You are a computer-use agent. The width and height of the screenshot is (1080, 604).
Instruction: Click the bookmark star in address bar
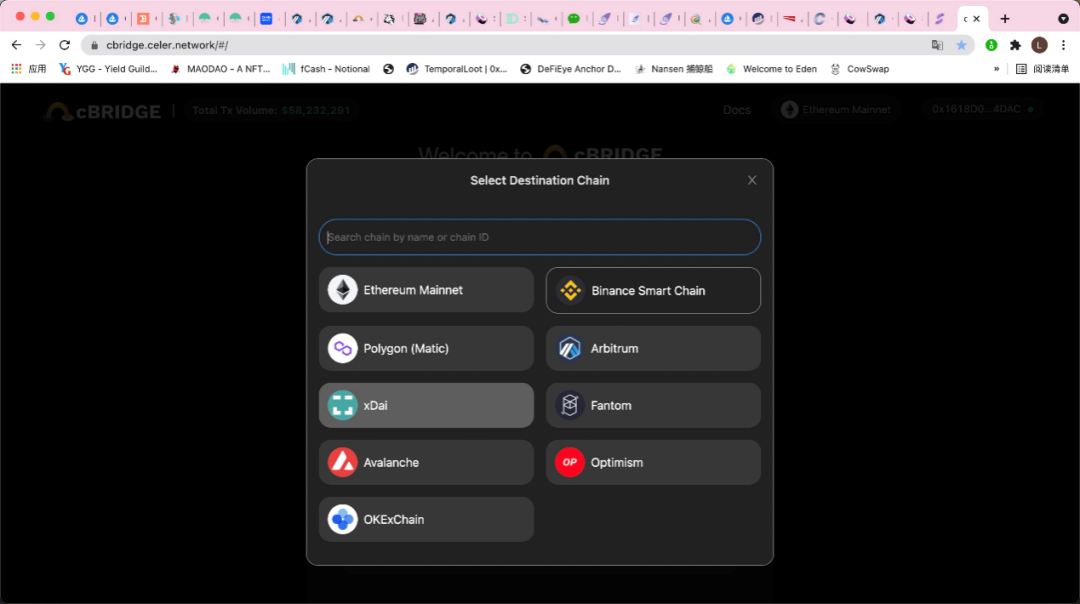click(962, 45)
